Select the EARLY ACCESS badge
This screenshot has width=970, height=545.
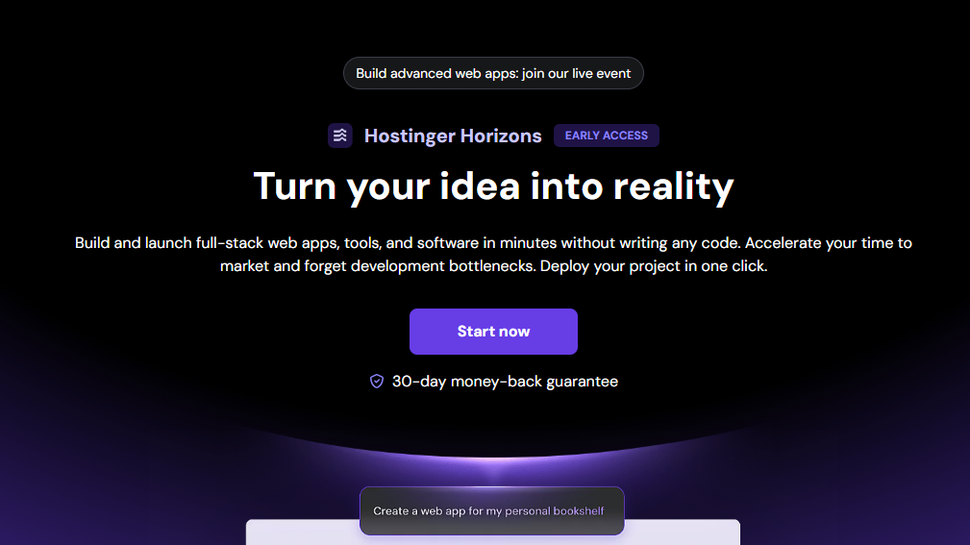[606, 135]
